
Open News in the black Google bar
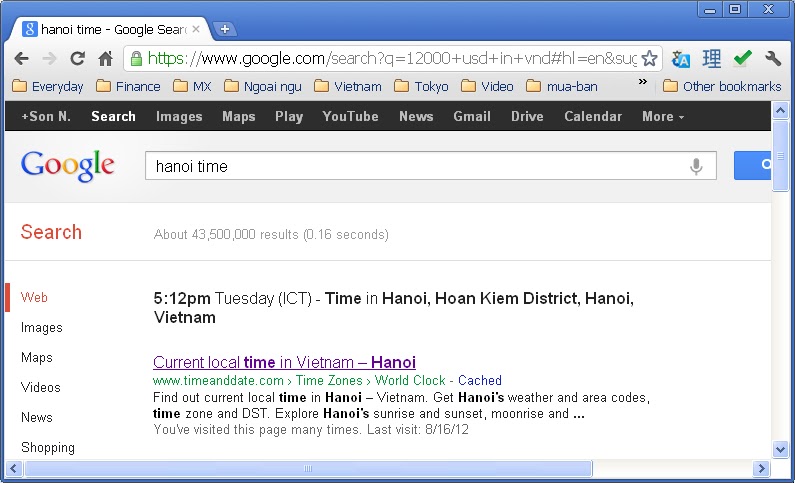coord(416,117)
